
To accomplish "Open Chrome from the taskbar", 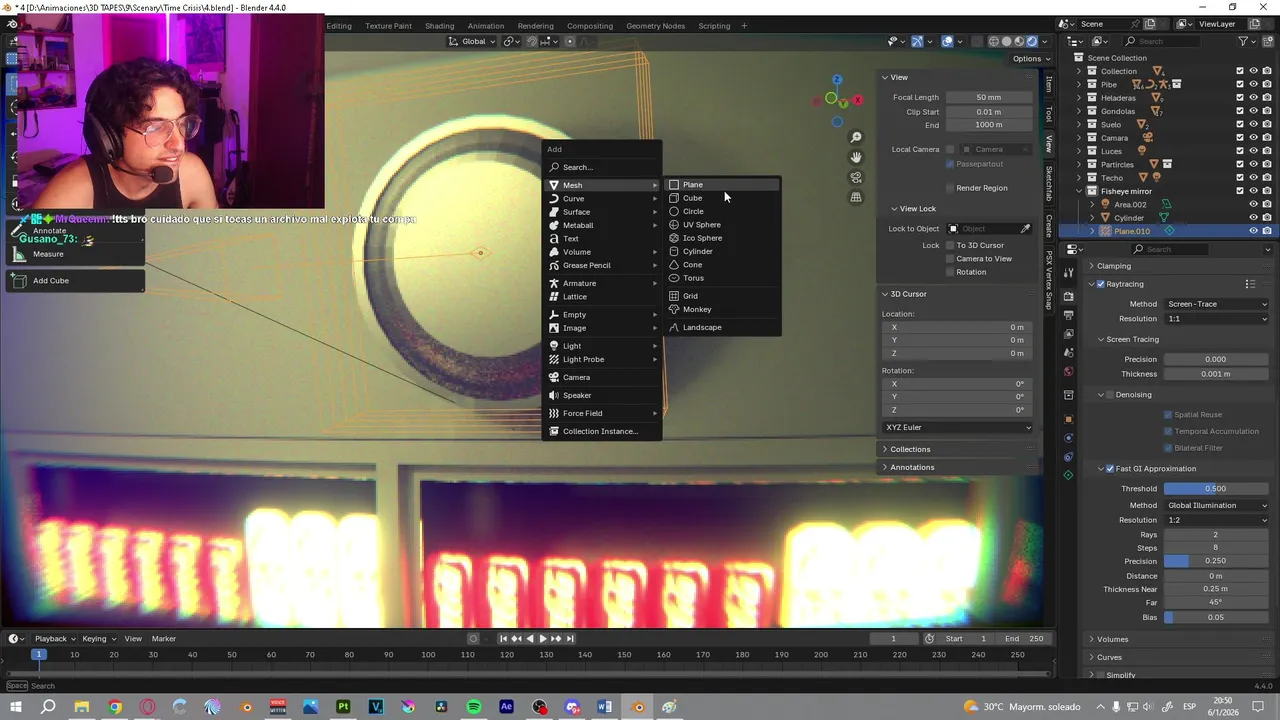I will (x=115, y=707).
